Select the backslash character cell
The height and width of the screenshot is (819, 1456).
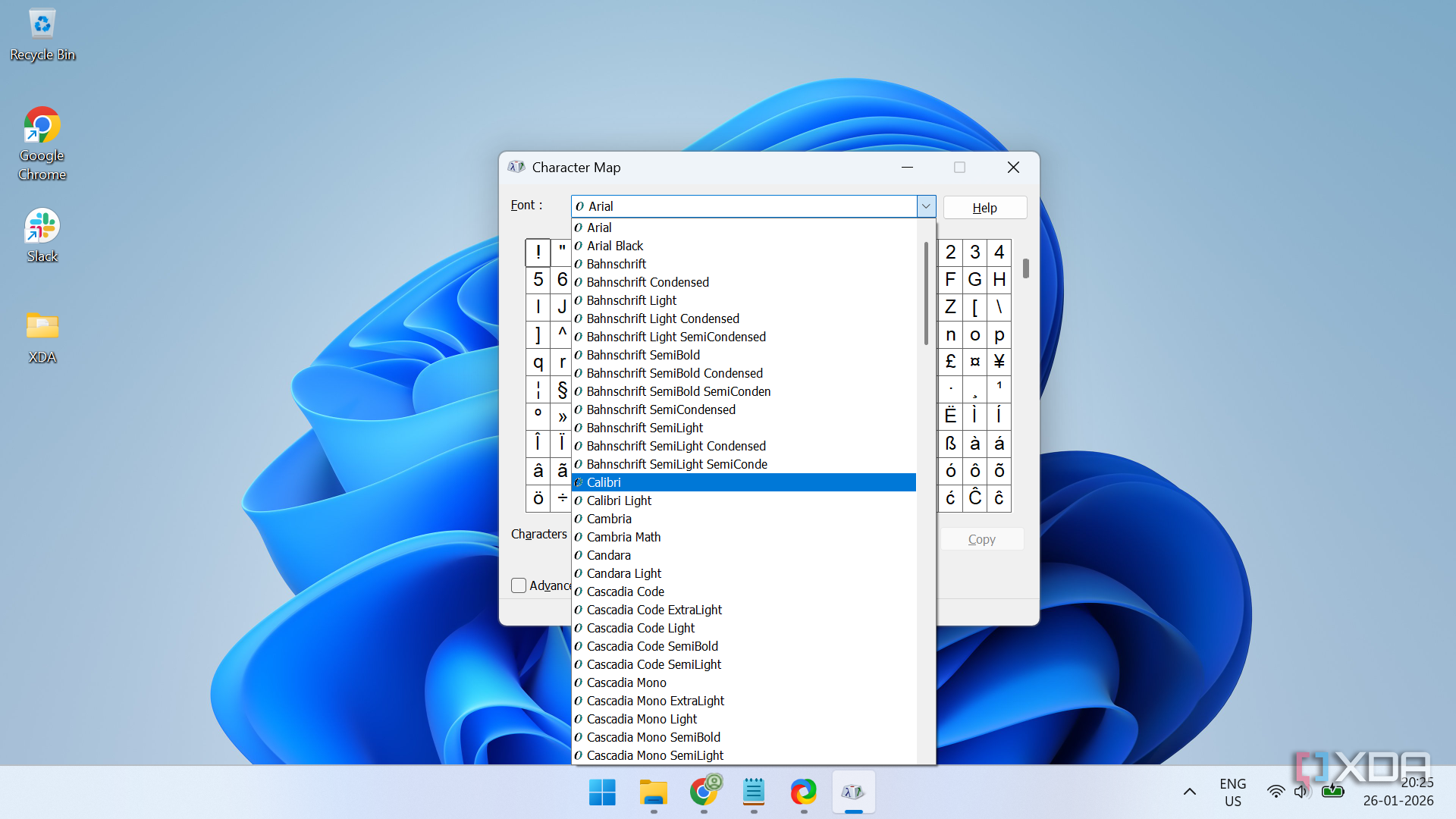[x=999, y=307]
